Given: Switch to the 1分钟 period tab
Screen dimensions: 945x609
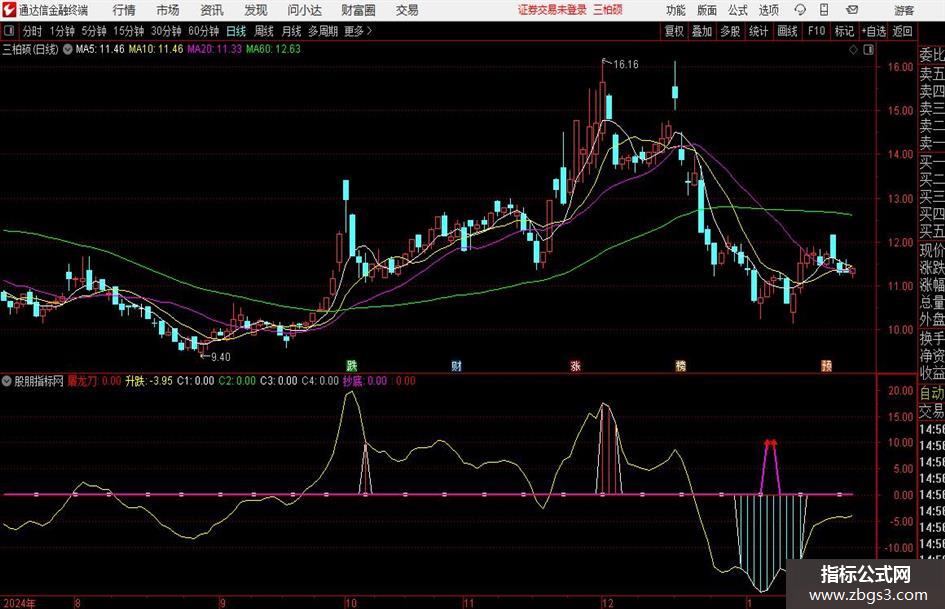Looking at the screenshot, I should (62, 31).
